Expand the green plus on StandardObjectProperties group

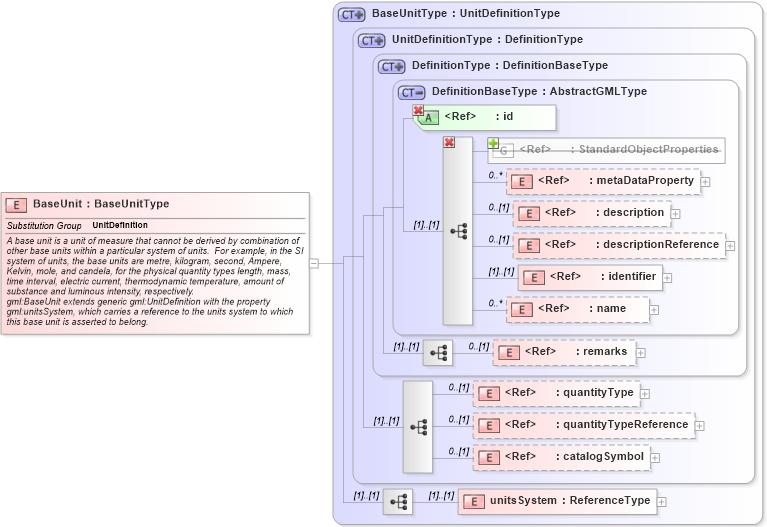[x=493, y=143]
